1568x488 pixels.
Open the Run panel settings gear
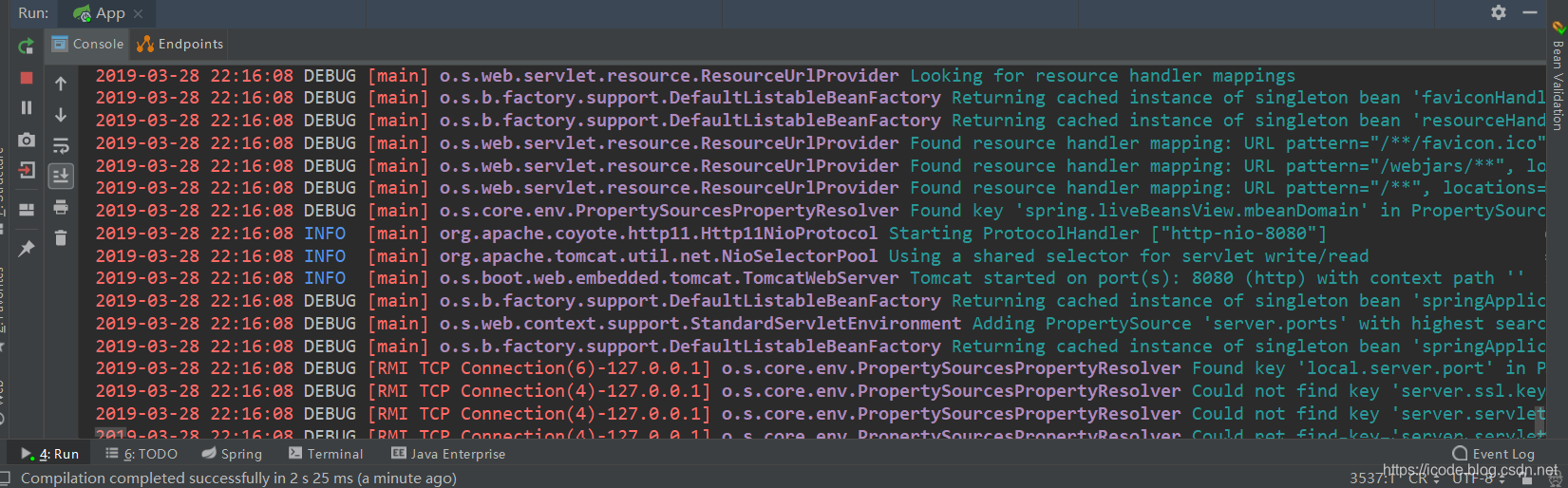(x=1499, y=12)
